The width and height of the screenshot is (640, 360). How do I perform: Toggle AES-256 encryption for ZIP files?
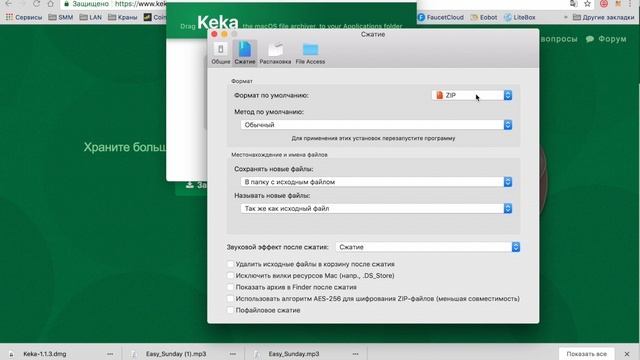231,299
